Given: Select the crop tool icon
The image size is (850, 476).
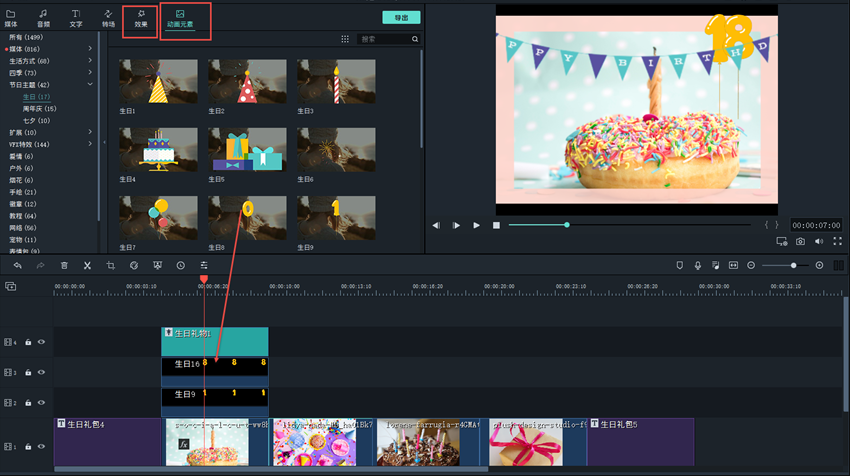Looking at the screenshot, I should pyautogui.click(x=110, y=265).
